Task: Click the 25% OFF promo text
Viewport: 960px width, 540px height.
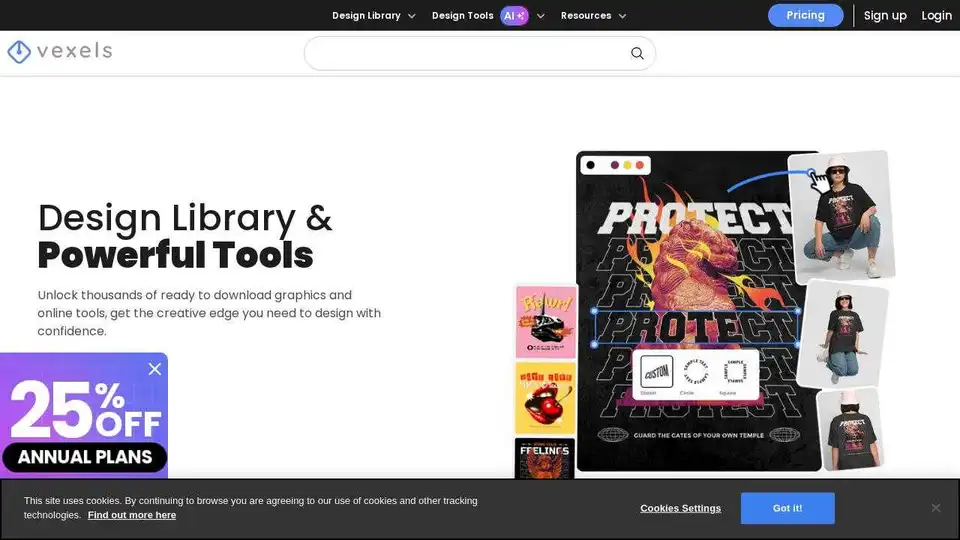Action: (86, 409)
